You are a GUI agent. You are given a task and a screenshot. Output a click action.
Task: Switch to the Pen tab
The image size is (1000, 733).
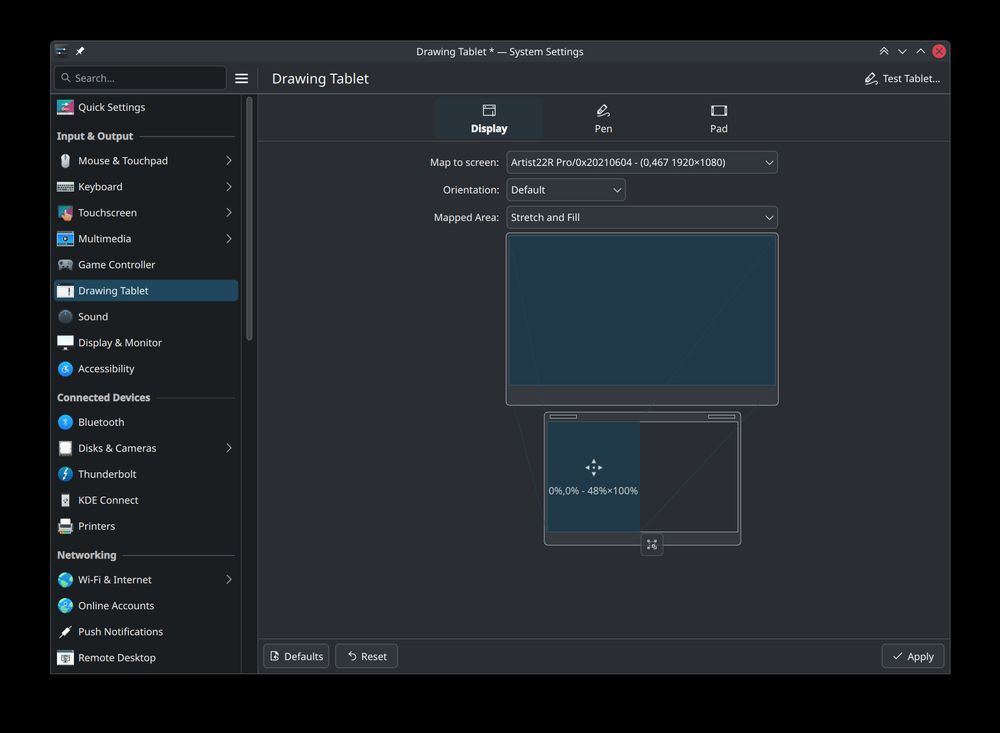[603, 118]
